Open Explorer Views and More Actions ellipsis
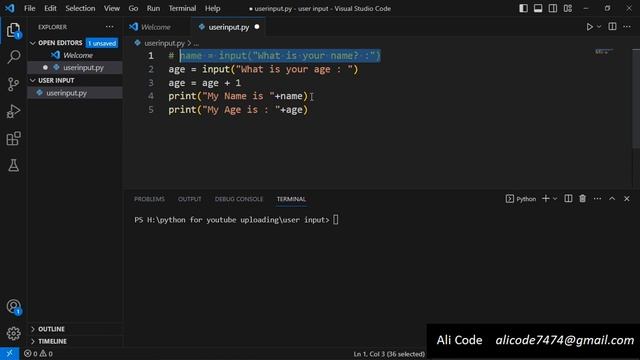 (109, 27)
